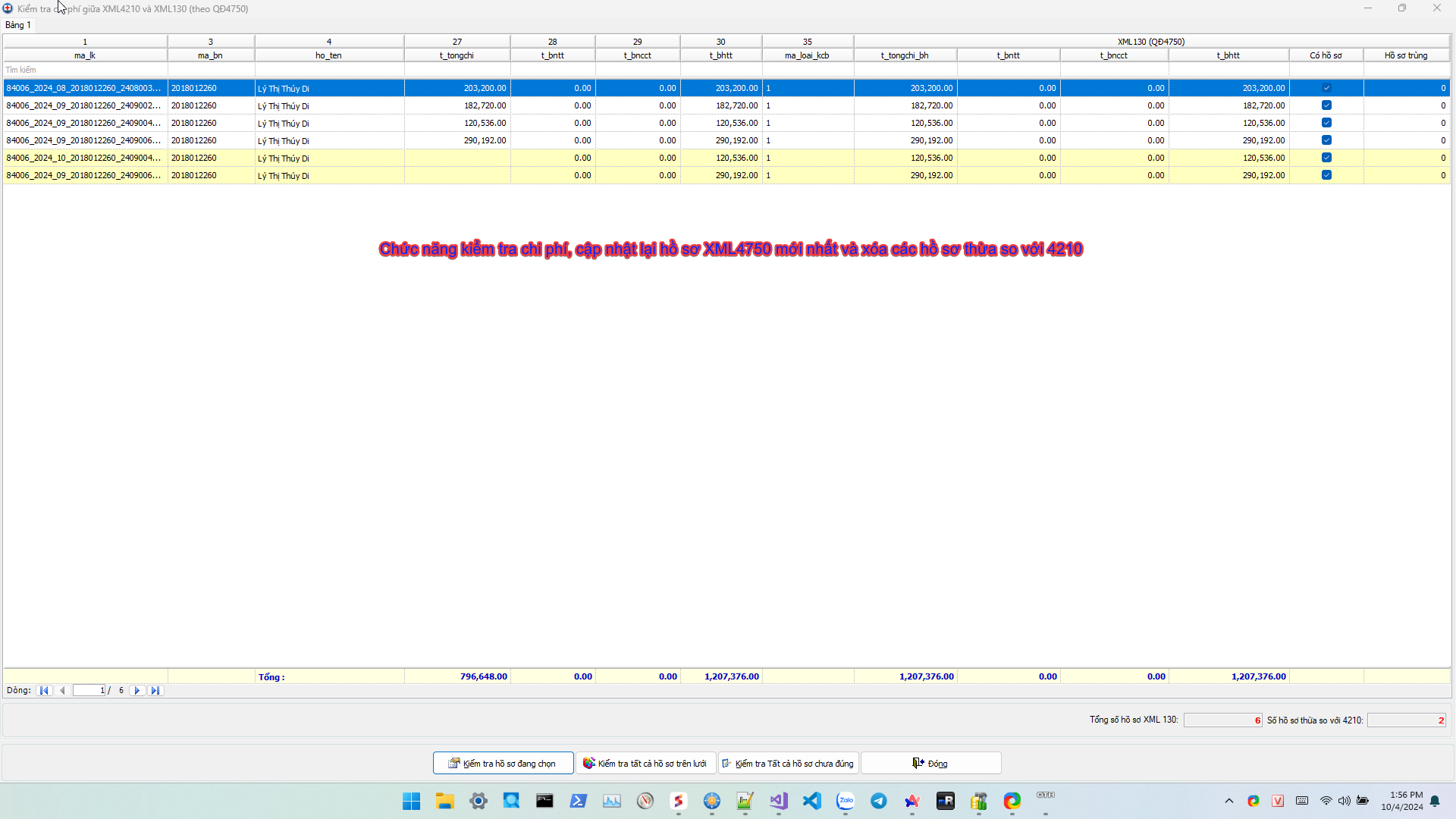1456x819 pixels.
Task: Jump to the last row
Action: pyautogui.click(x=155, y=691)
